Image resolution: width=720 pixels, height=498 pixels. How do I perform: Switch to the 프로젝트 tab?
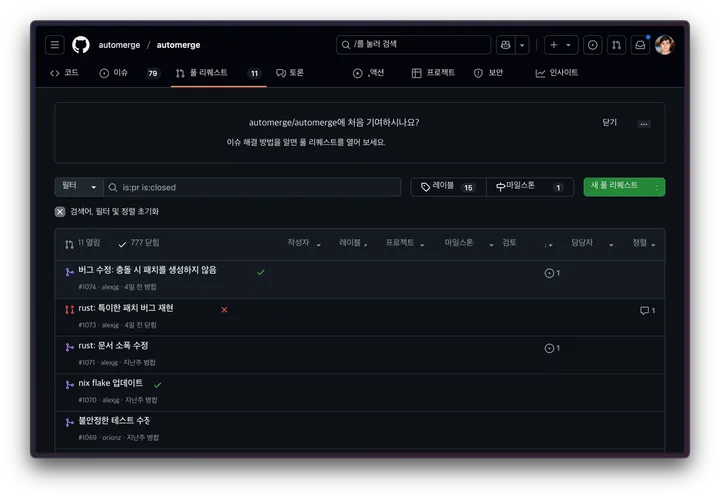[x=433, y=73]
